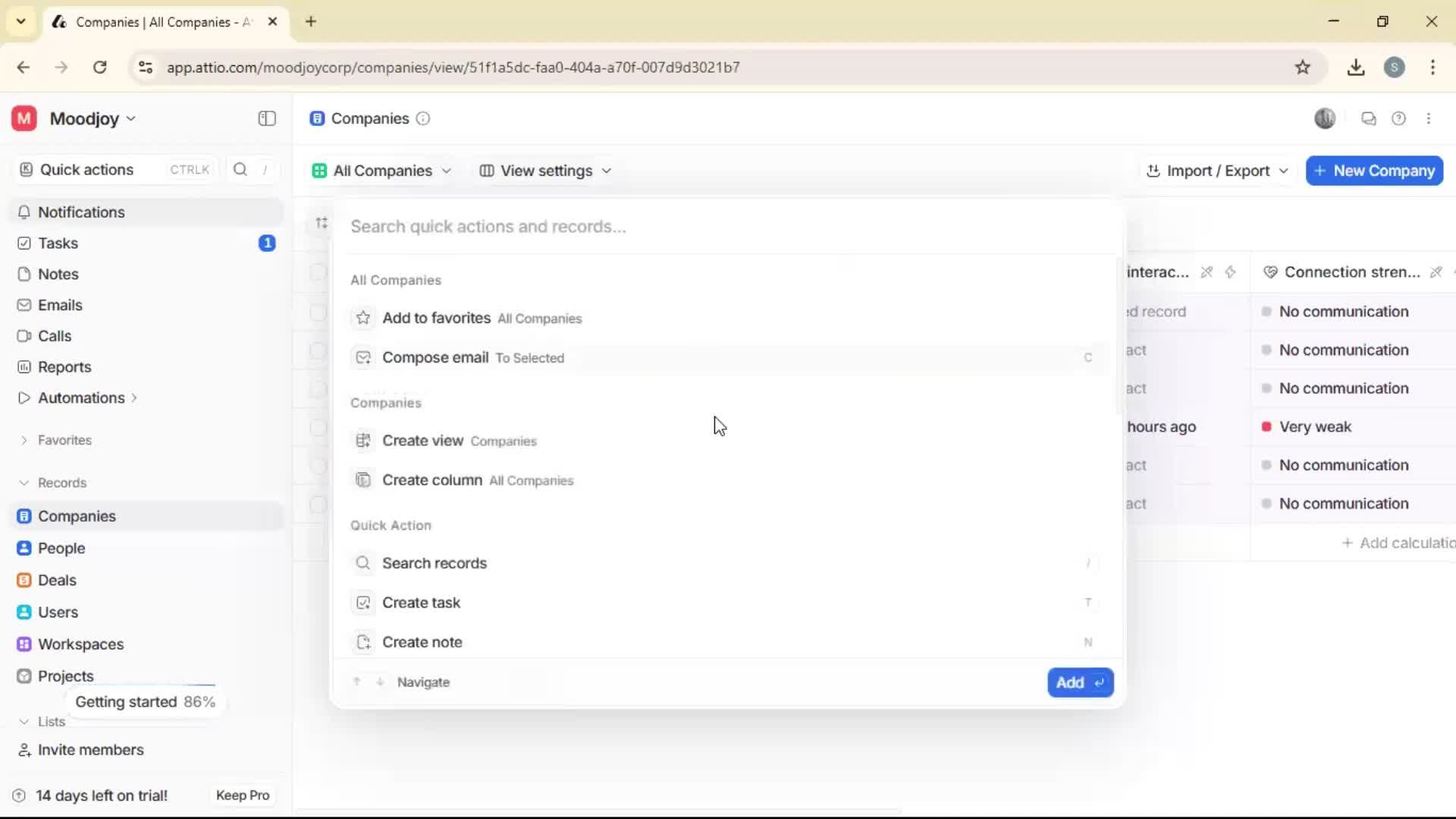Open the help icon in the top right
The width and height of the screenshot is (1456, 819).
(1399, 118)
